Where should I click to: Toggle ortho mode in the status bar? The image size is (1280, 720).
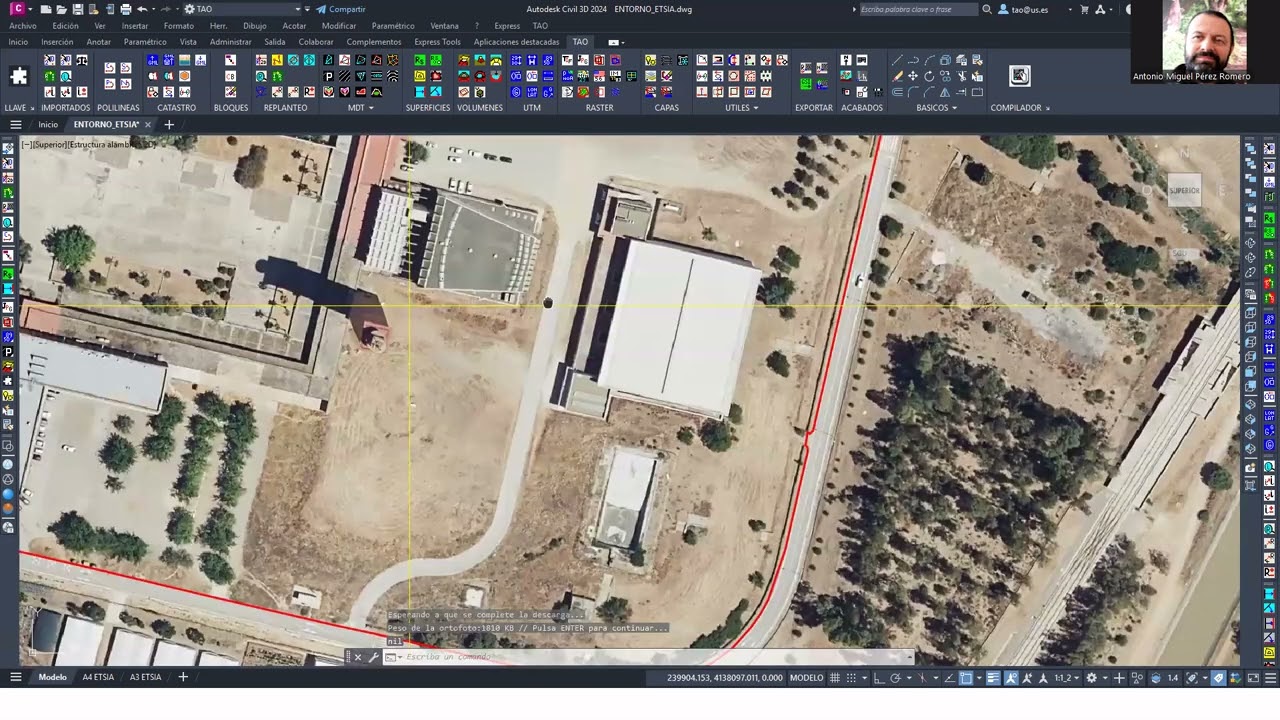[879, 678]
